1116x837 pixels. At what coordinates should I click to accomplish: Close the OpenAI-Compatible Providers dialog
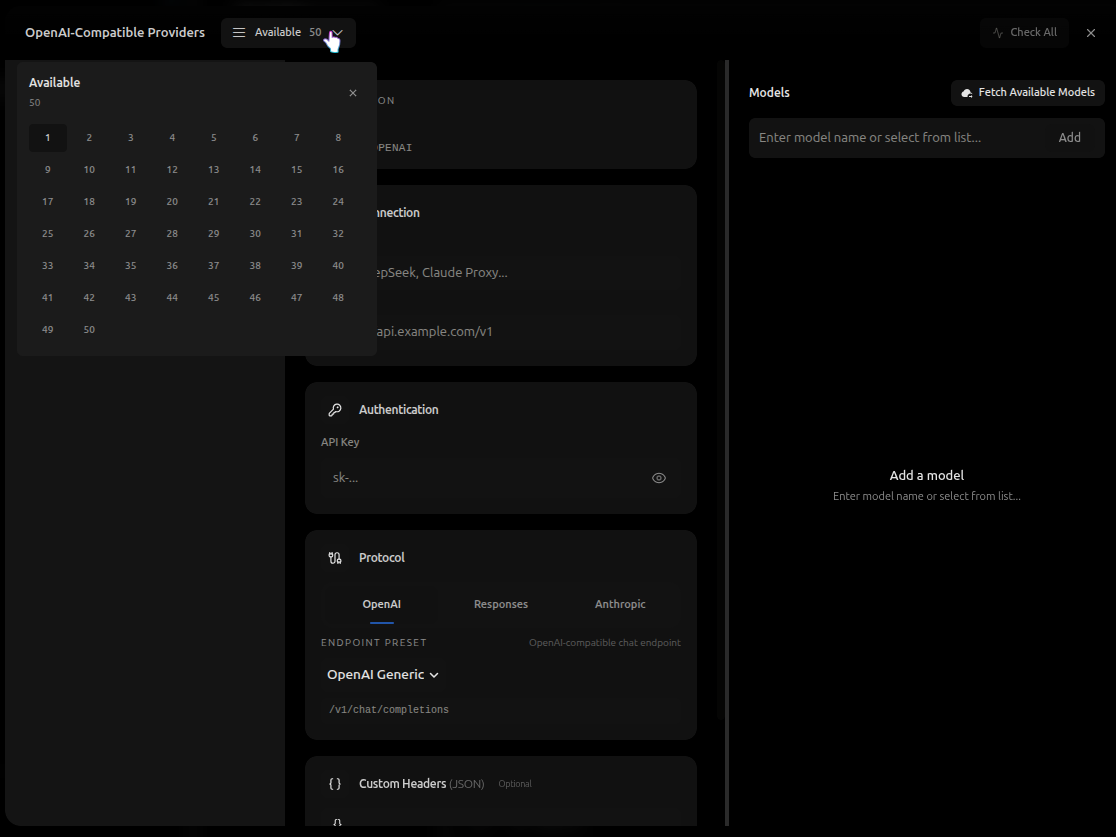[1091, 33]
